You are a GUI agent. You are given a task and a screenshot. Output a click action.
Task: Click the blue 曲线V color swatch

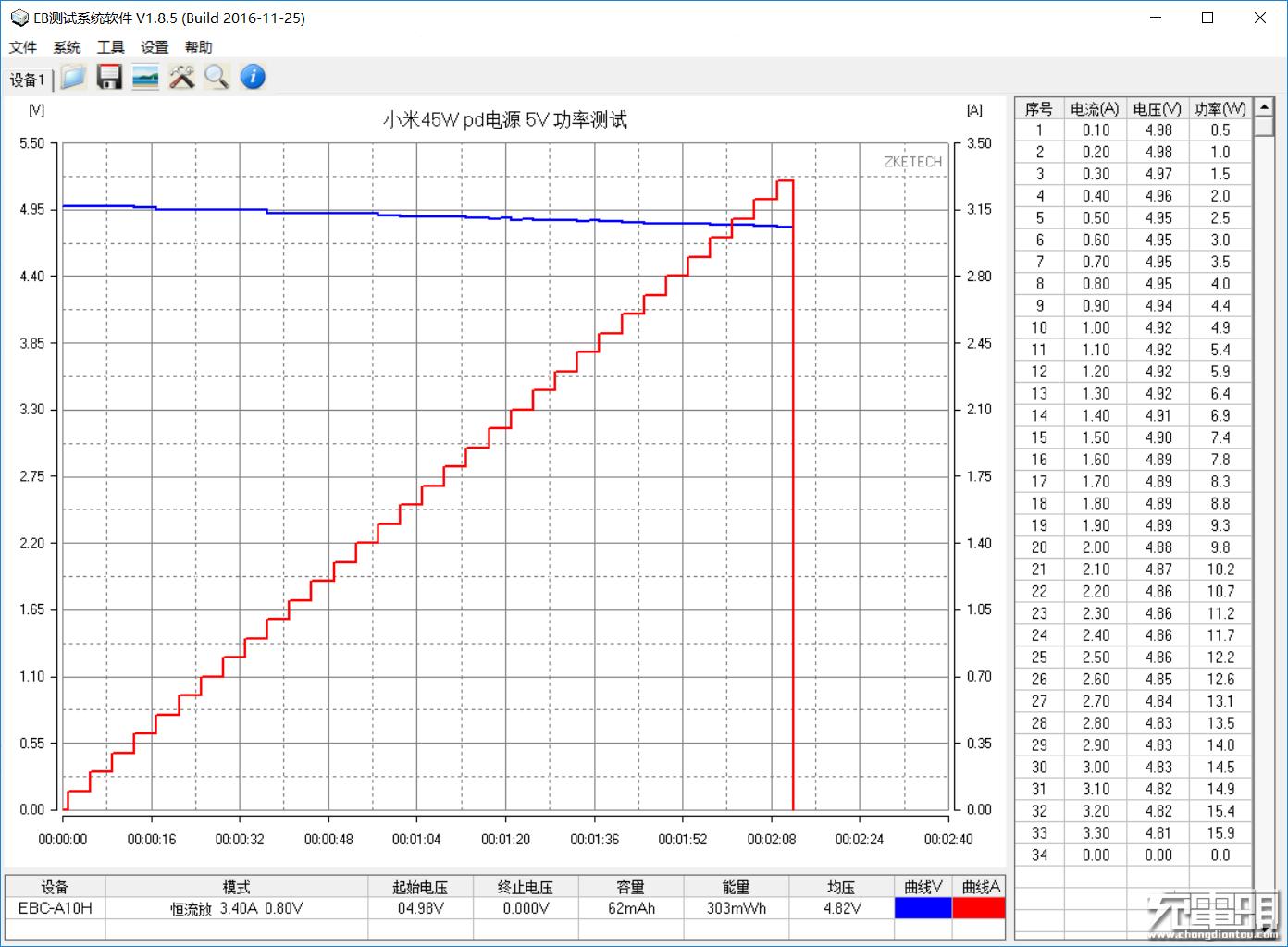(923, 908)
